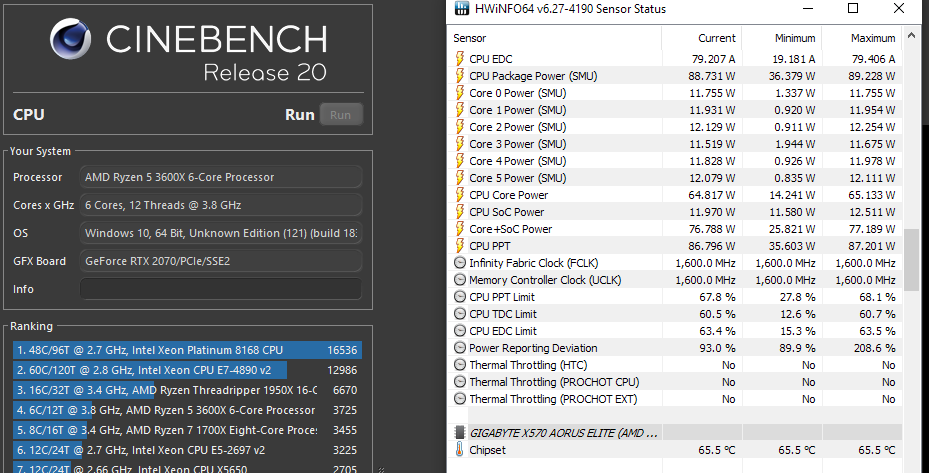Select the Intel Xeon E7-4890 v2 ranking entry
Image resolution: width=929 pixels, height=473 pixels.
click(x=187, y=370)
